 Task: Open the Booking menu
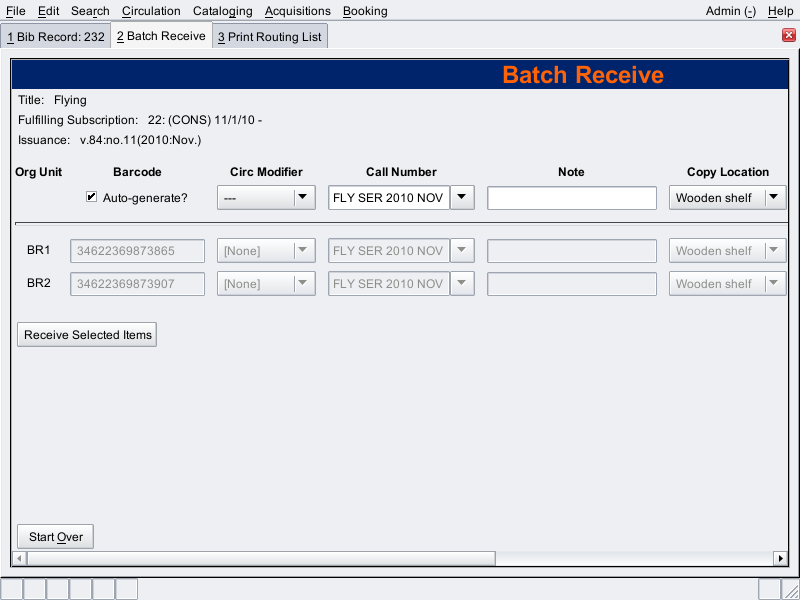click(x=364, y=11)
